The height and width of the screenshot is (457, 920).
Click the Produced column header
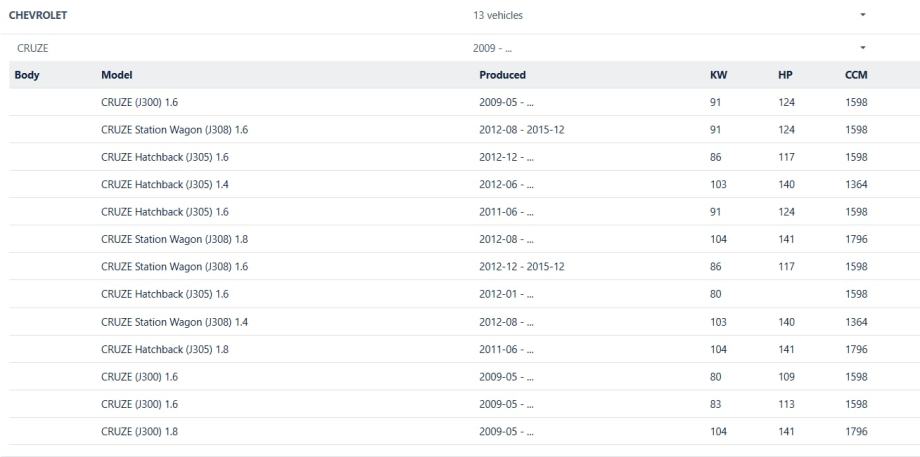click(502, 75)
